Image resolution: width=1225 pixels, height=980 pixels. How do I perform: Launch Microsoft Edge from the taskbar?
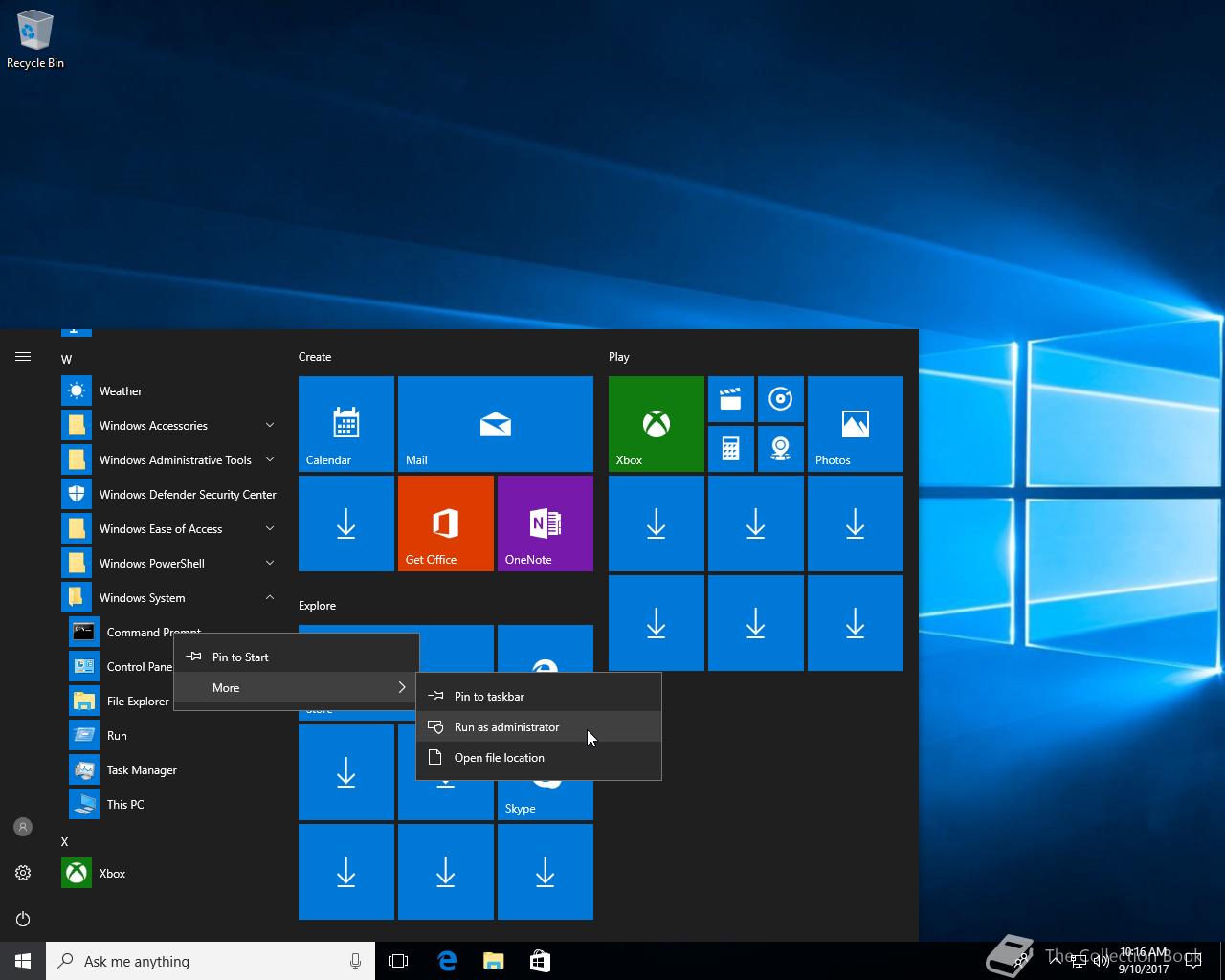pyautogui.click(x=447, y=961)
